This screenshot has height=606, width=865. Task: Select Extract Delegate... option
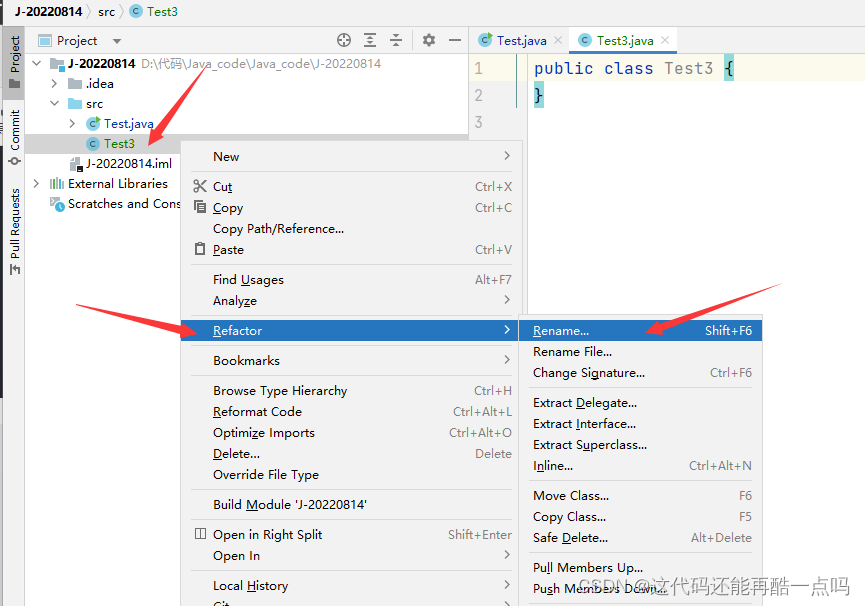pyautogui.click(x=640, y=403)
